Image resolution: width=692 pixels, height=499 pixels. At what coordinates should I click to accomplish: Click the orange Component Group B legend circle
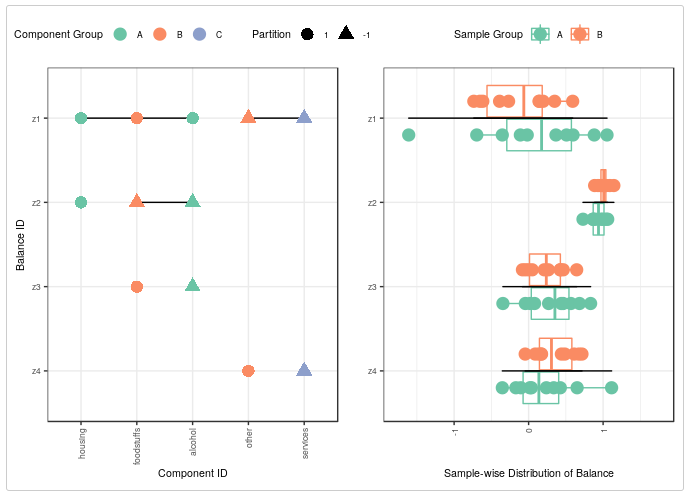pos(160,34)
